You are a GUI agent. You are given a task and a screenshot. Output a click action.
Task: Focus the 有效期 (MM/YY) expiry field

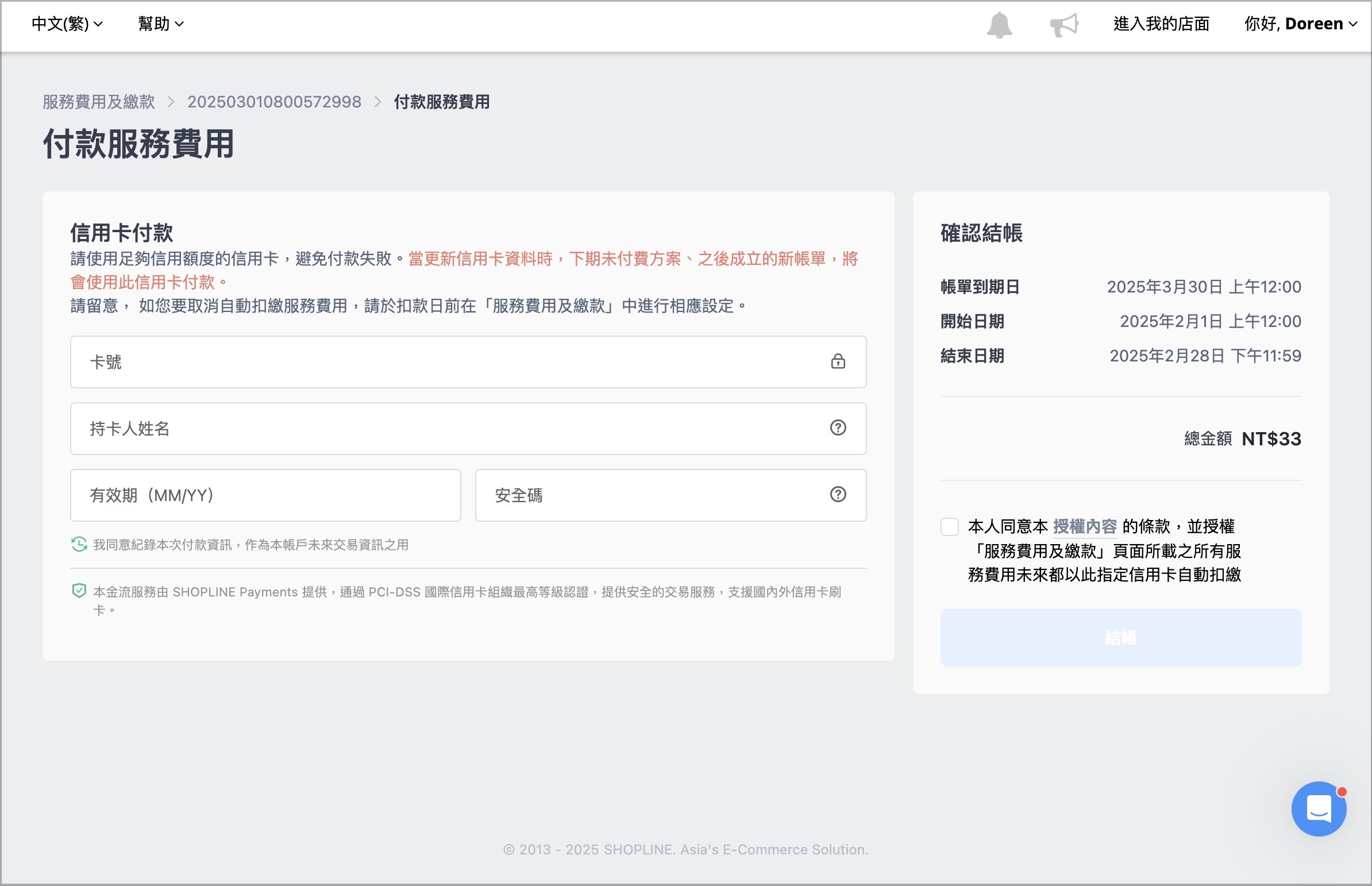click(x=266, y=495)
